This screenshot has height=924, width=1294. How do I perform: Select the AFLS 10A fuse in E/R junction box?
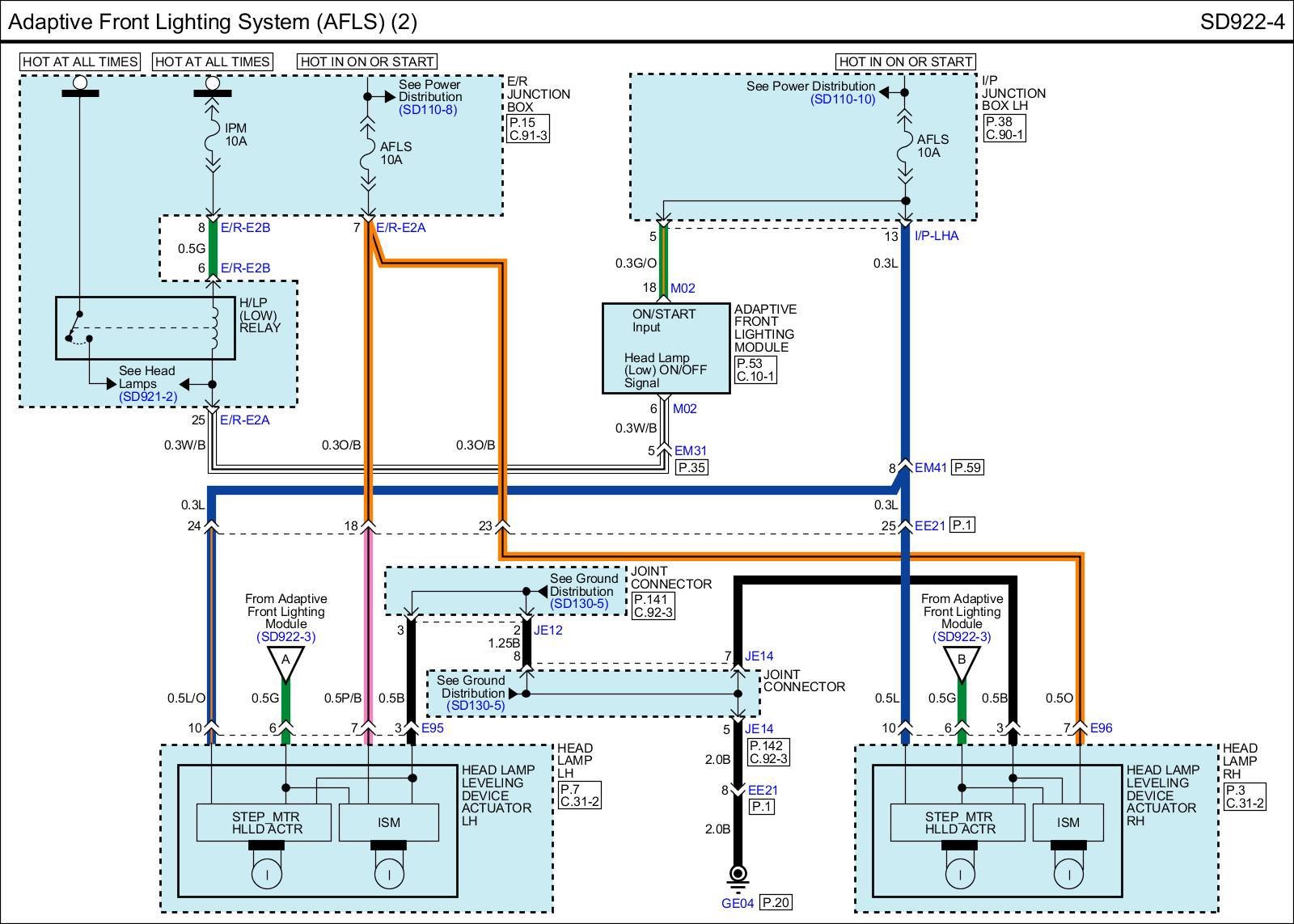(368, 153)
